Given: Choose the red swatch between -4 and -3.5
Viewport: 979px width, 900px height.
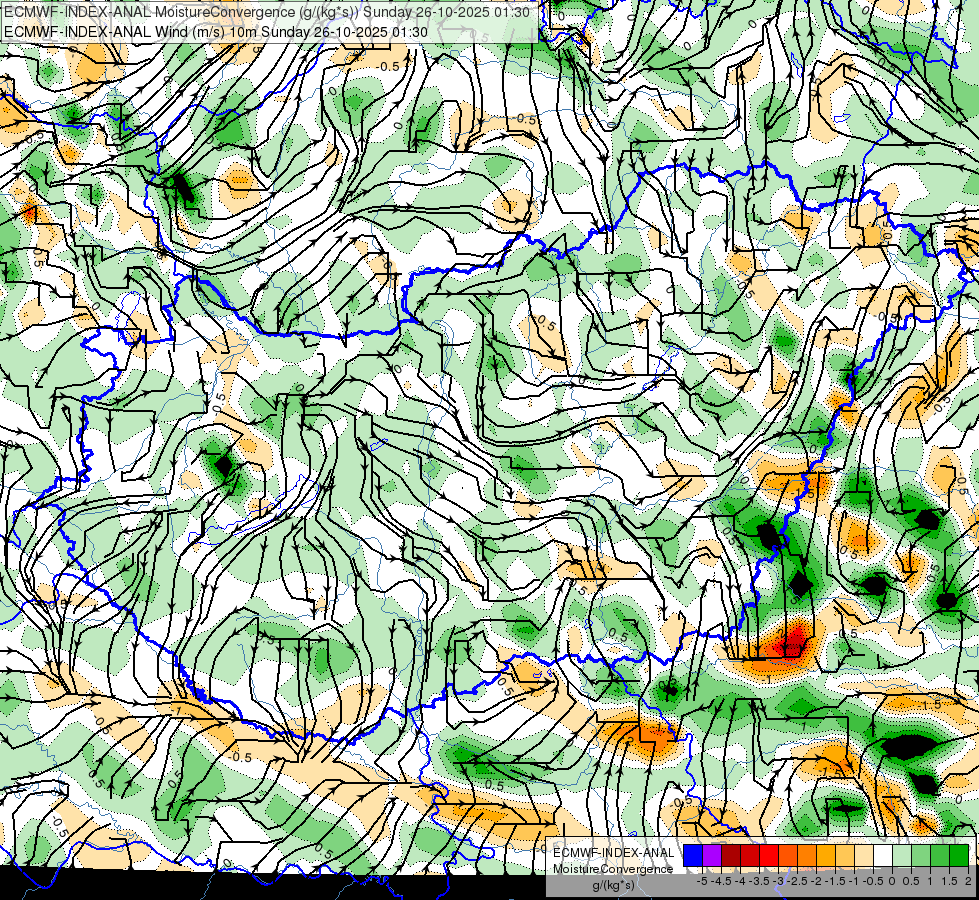Looking at the screenshot, I should 750,856.
